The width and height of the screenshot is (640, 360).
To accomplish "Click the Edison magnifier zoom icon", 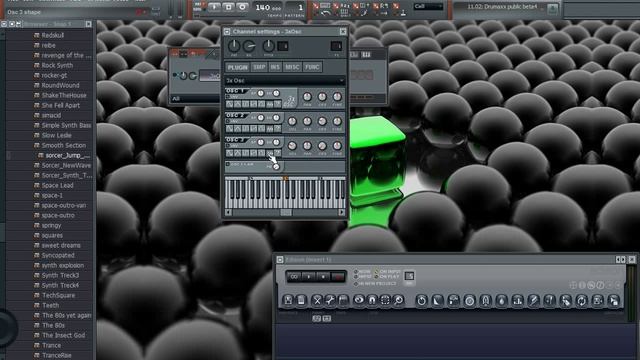I will coord(398,301).
